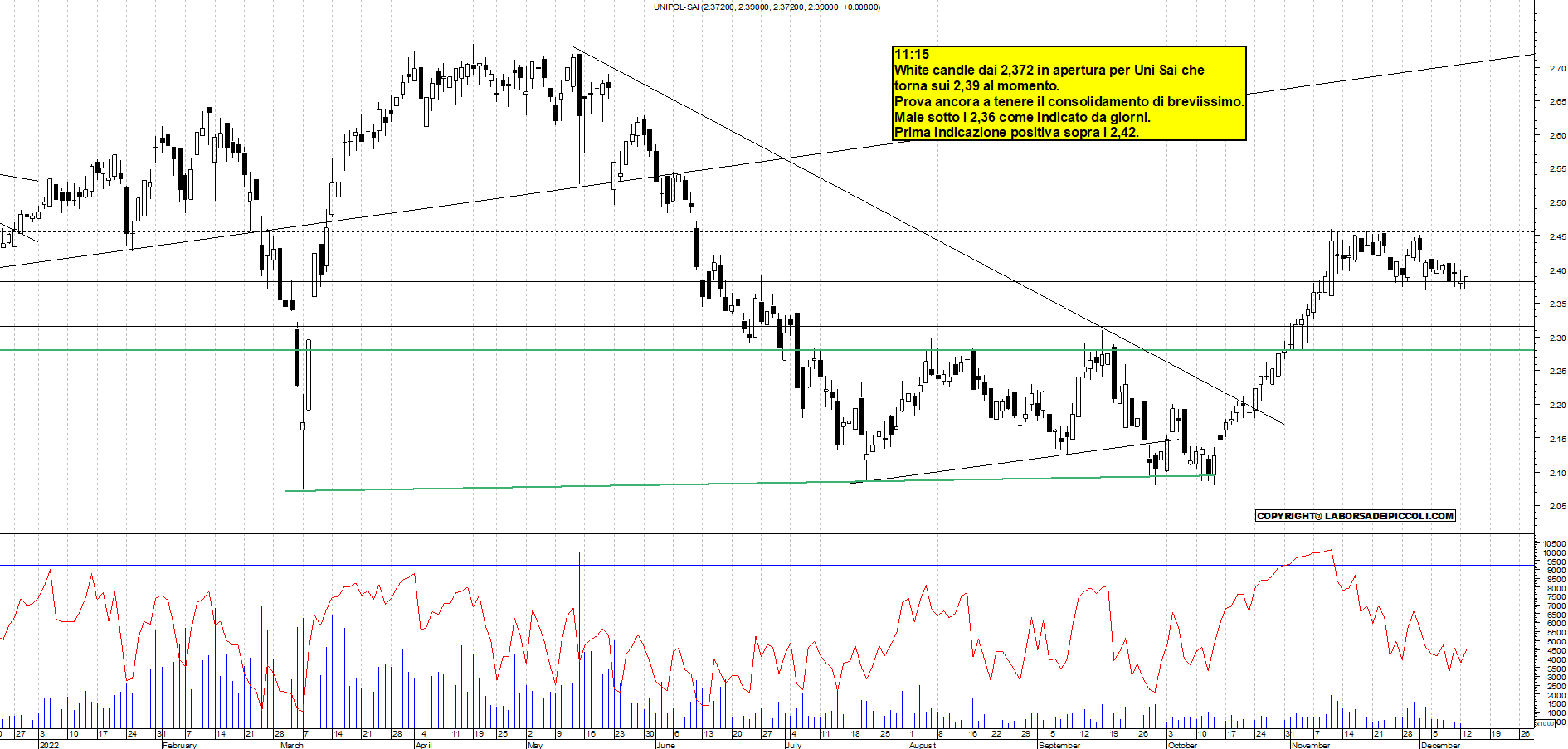Click the 2.30 price axis label
Screen dimensions: 1568x749
point(1557,338)
